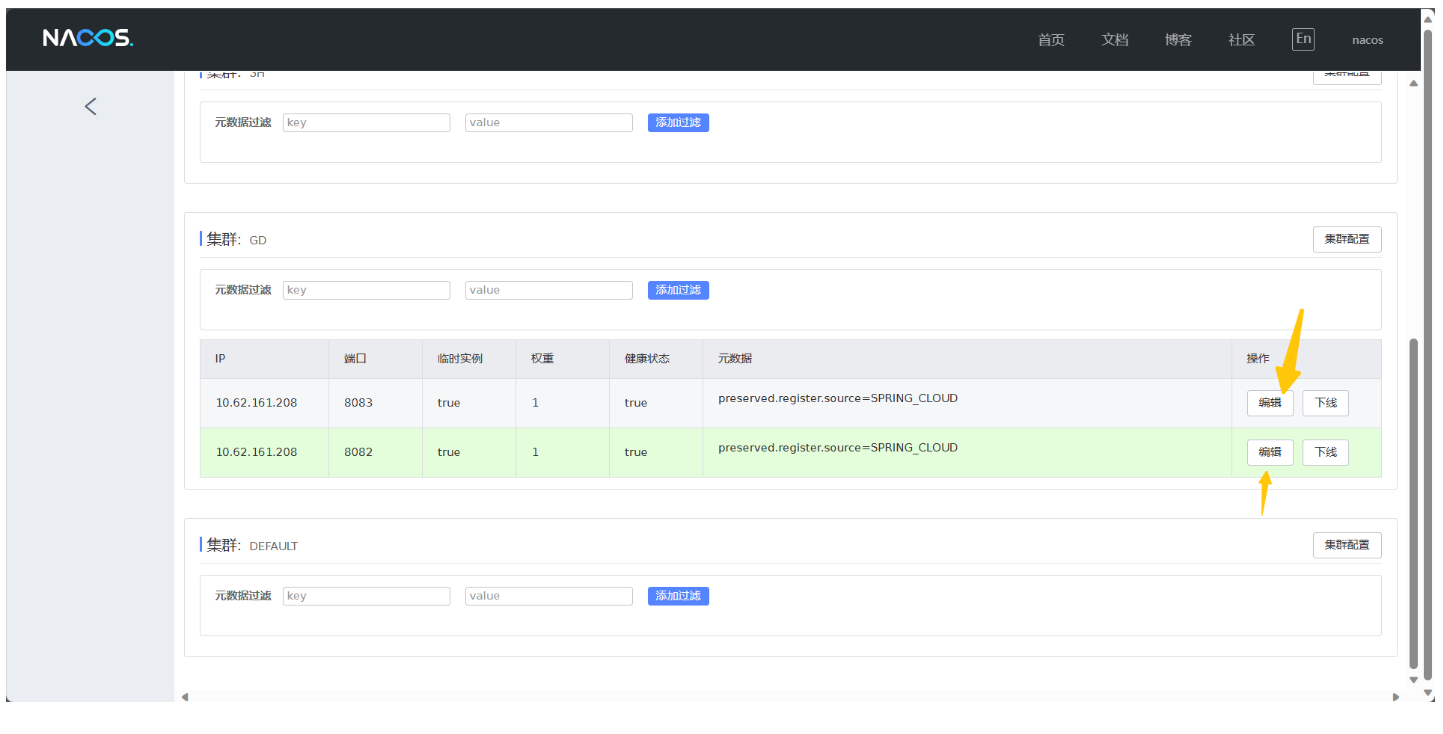Focus metadata value field in DEFAULT cluster
The image size is (1443, 734).
[x=549, y=596]
